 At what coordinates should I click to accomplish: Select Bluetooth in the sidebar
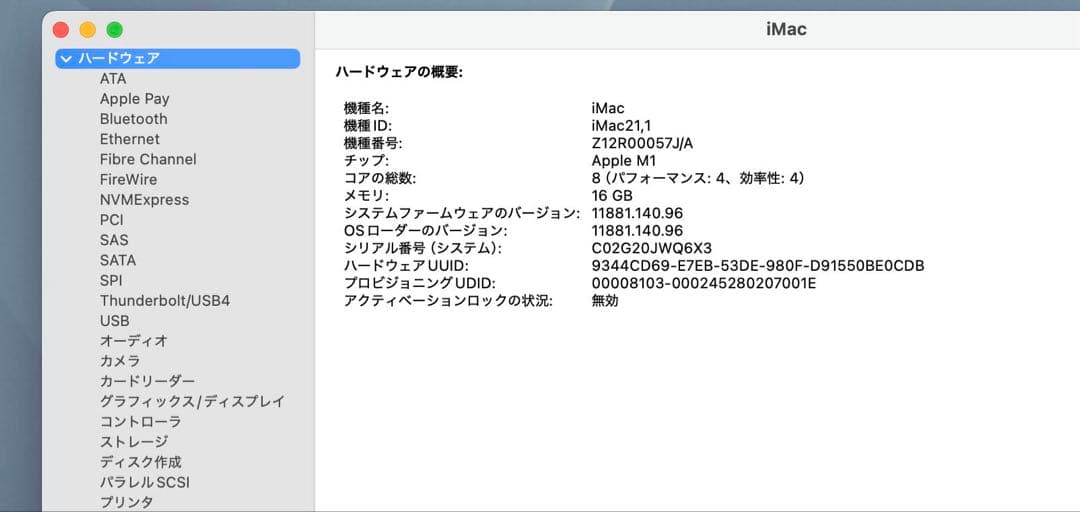coord(134,119)
